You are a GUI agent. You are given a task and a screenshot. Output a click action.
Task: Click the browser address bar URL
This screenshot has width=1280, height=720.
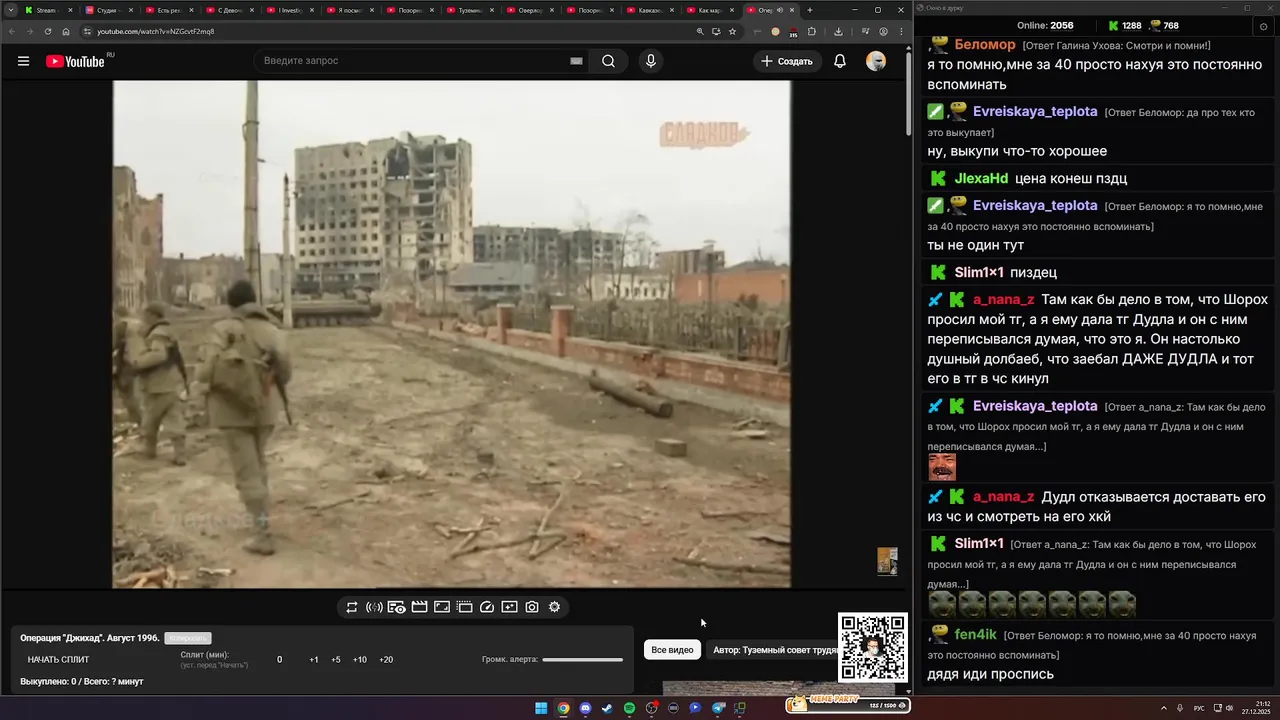tap(155, 31)
